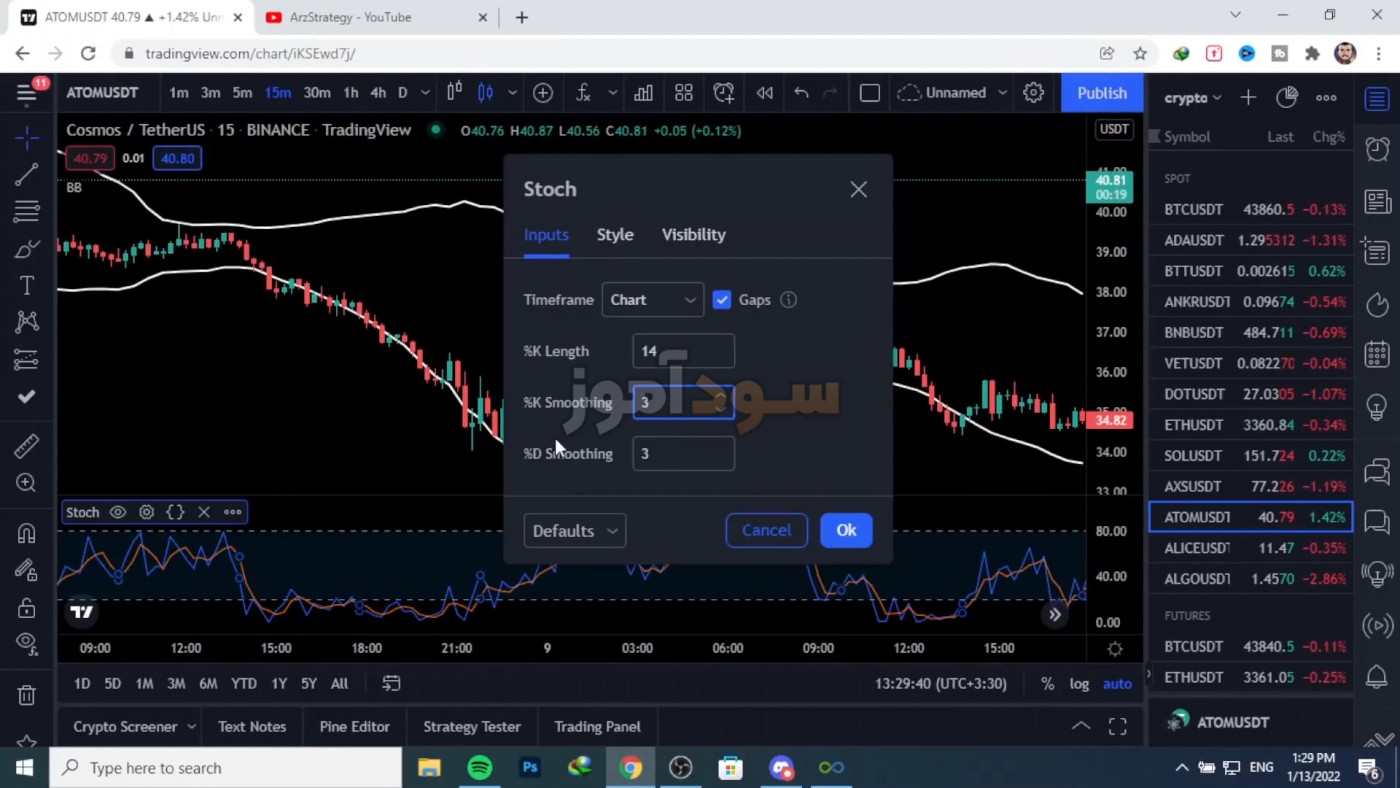Open the Strategy Tester tab
The height and width of the screenshot is (788, 1400).
pyautogui.click(x=472, y=727)
